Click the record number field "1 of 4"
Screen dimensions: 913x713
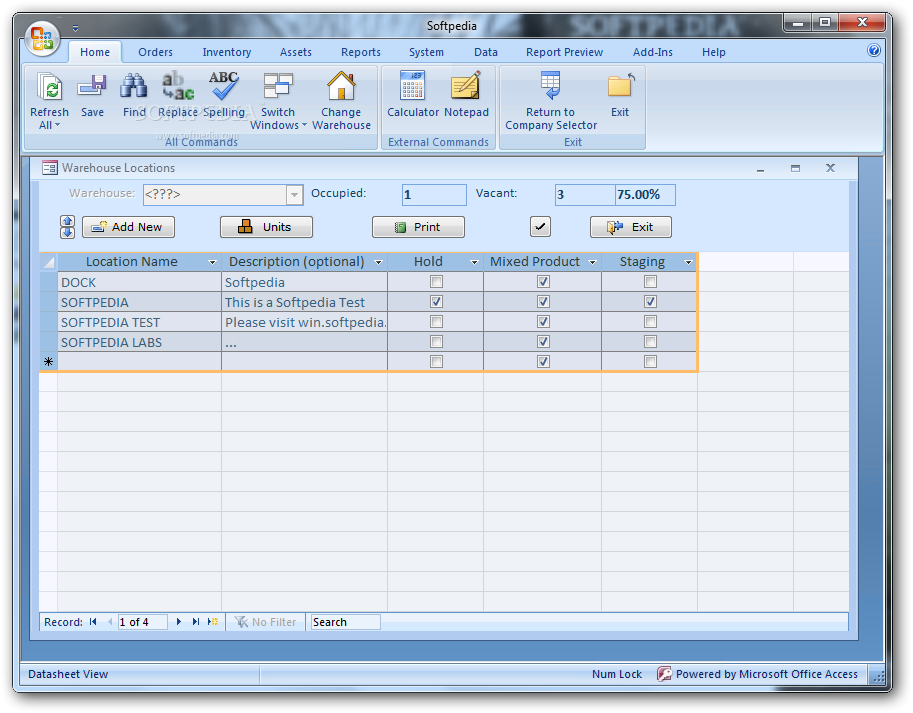pyautogui.click(x=143, y=622)
